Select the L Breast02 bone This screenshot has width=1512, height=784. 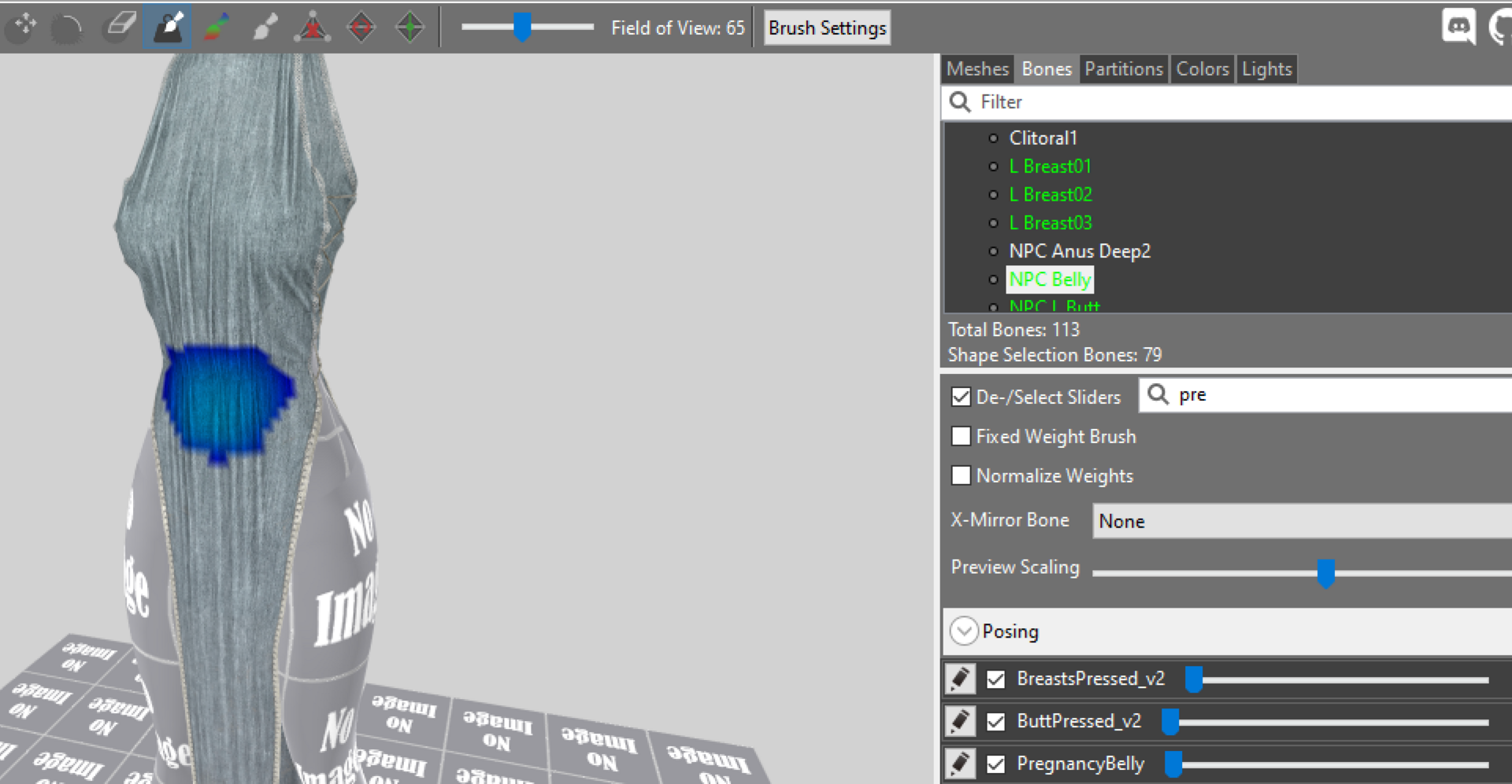coord(1051,194)
